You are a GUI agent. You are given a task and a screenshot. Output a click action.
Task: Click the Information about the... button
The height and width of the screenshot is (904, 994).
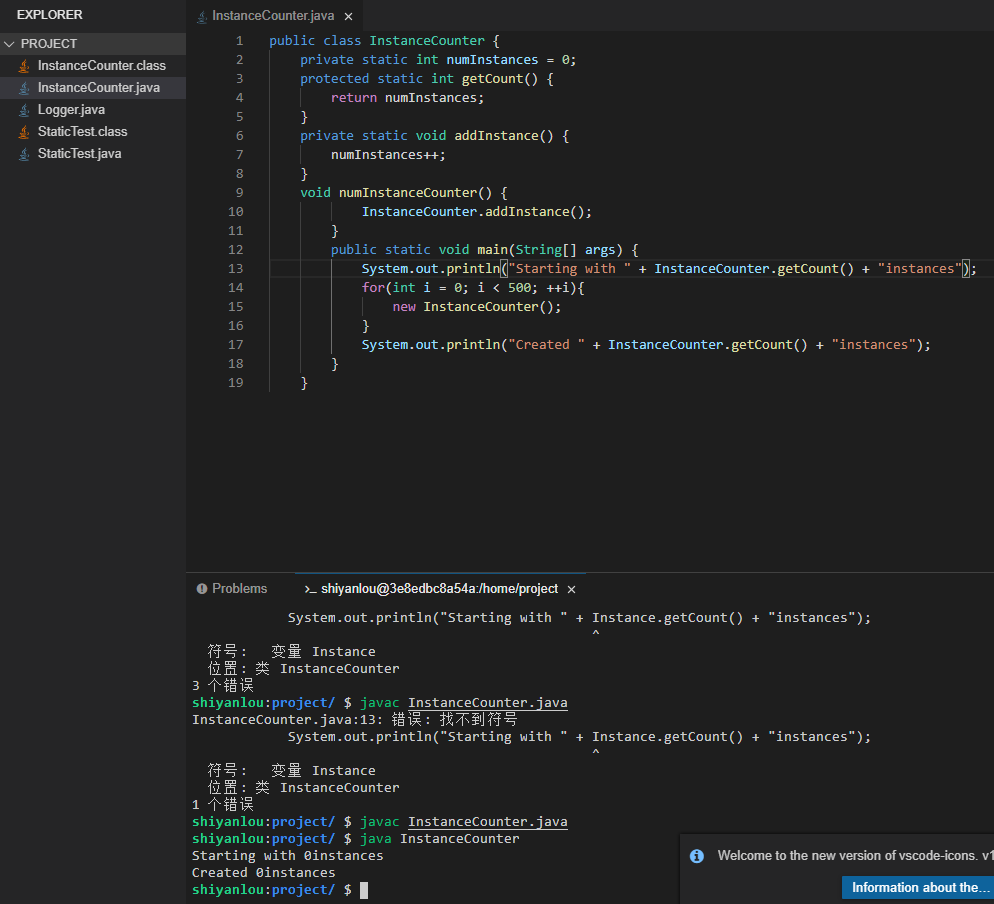pyautogui.click(x=917, y=888)
